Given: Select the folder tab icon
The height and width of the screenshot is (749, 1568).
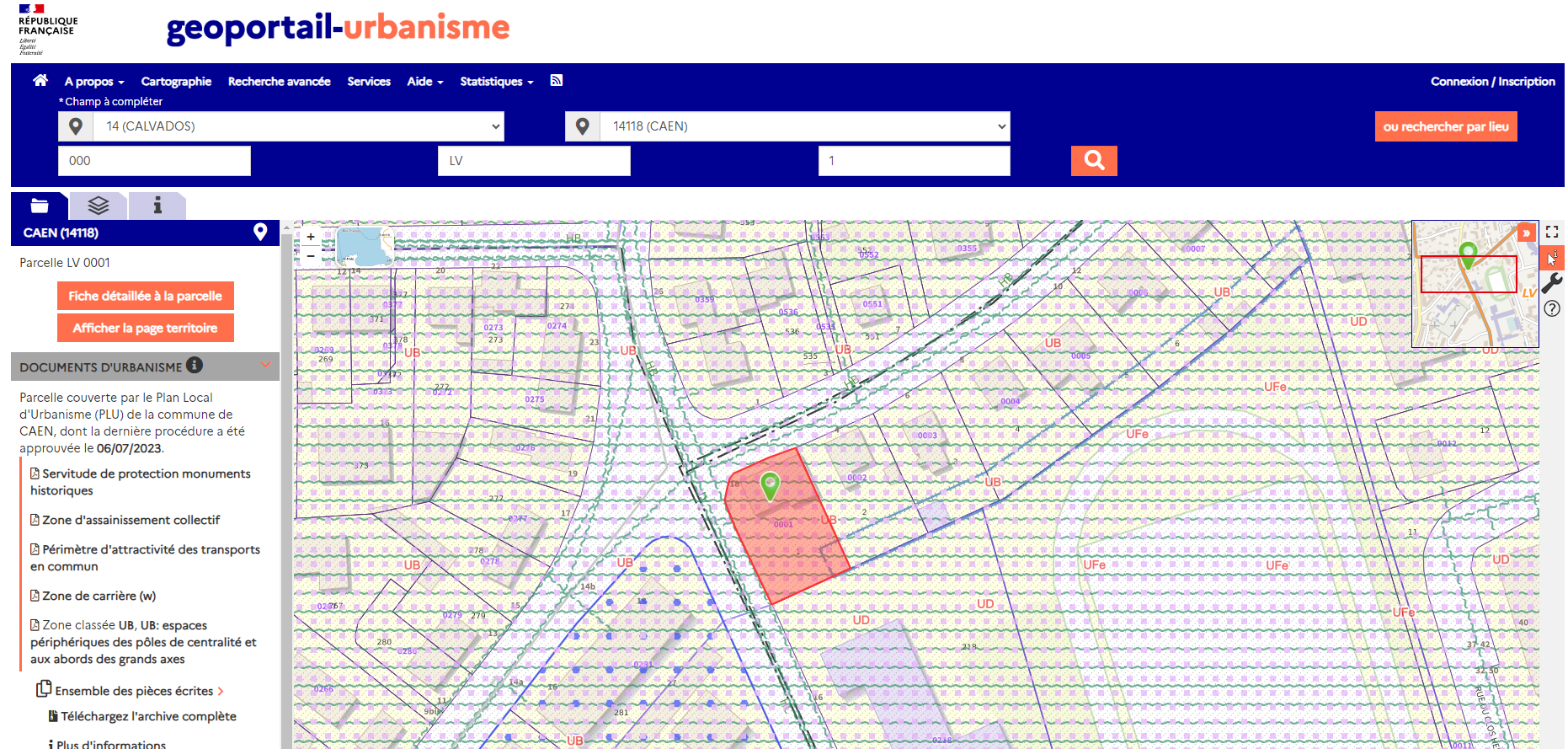Looking at the screenshot, I should [x=40, y=206].
